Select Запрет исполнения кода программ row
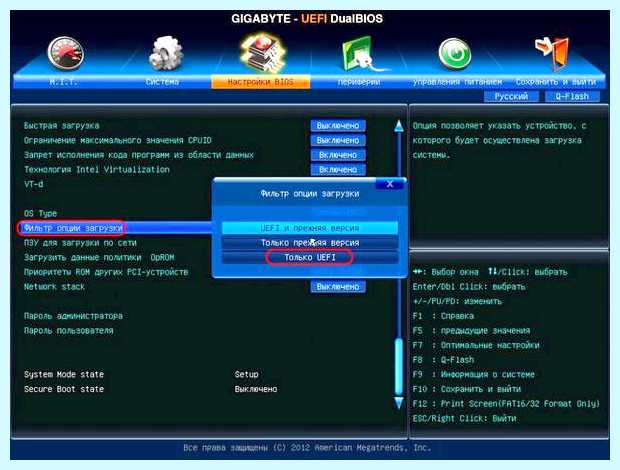Image resolution: width=620 pixels, height=470 pixels. 139,155
